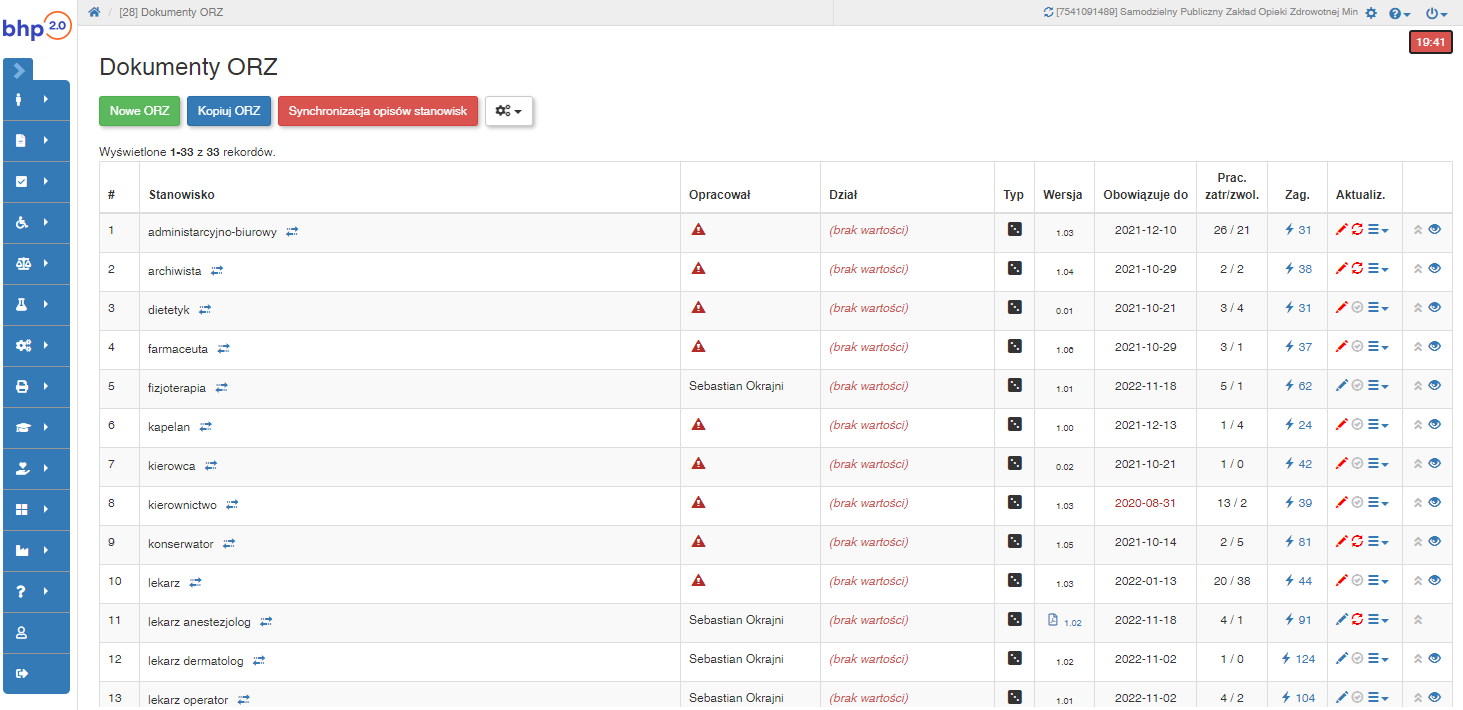
Task: Click the red pencil edit icon for dietetyk row
Action: pos(1342,308)
